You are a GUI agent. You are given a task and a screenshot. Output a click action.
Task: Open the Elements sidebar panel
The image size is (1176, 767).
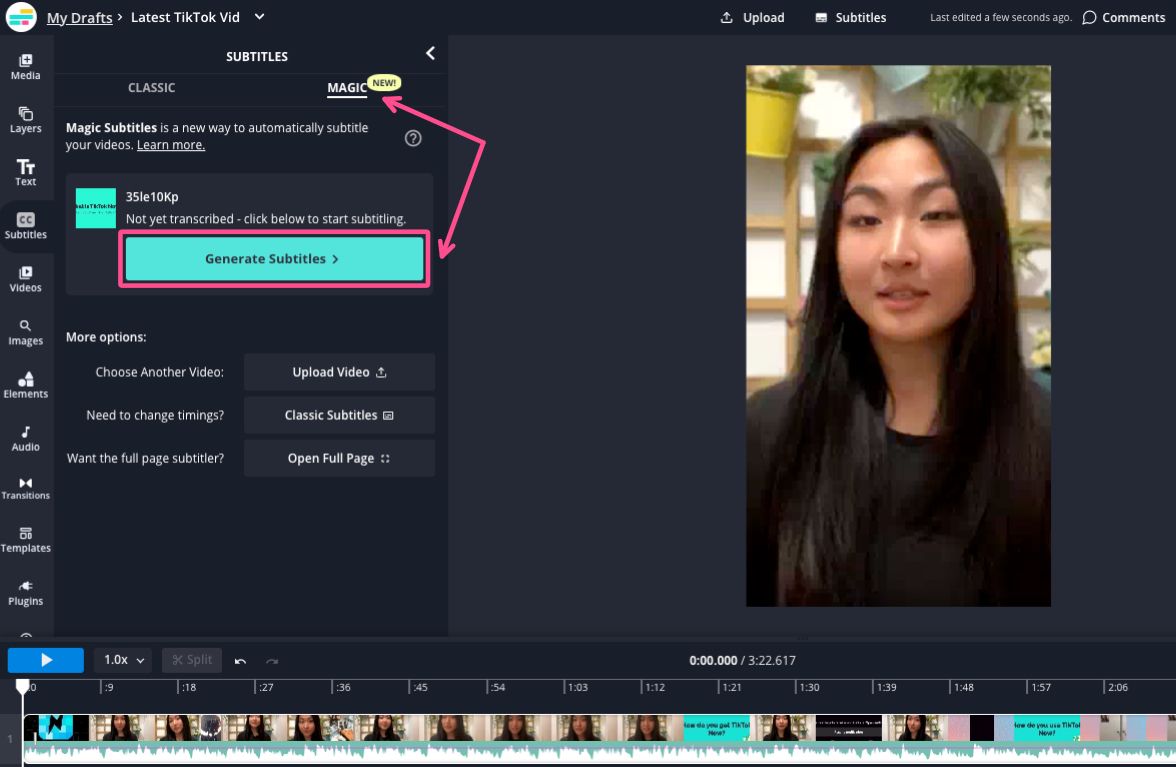[26, 385]
